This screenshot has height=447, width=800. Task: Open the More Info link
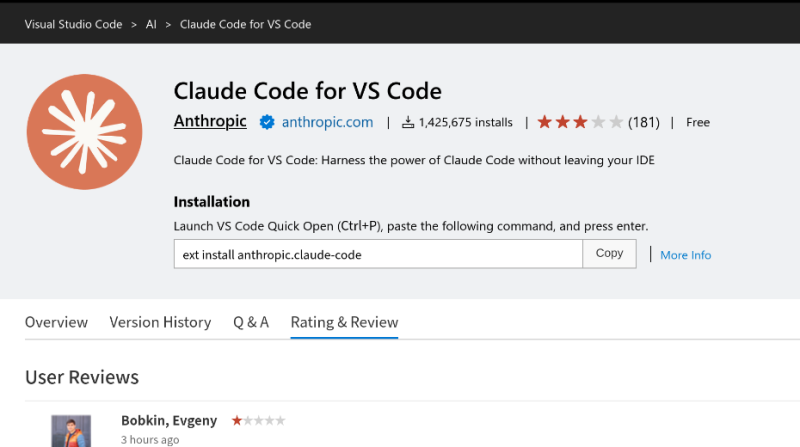point(685,255)
